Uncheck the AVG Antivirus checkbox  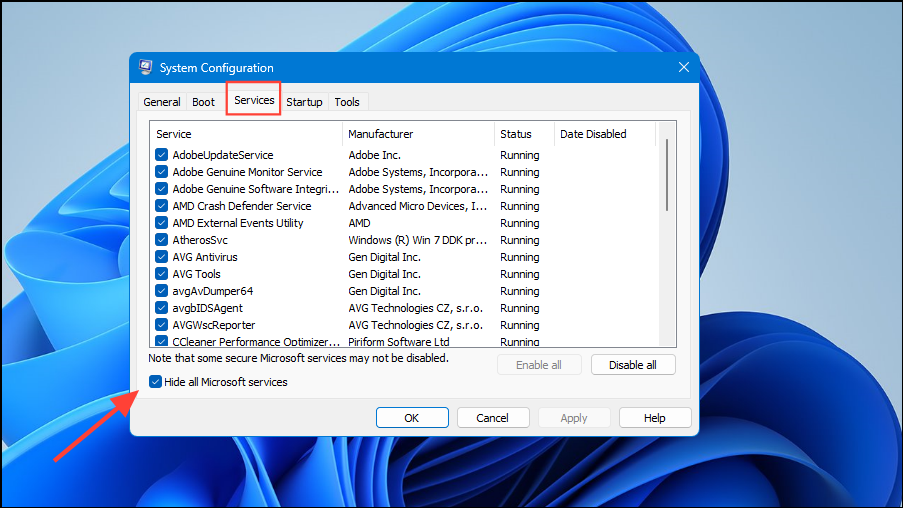coord(161,257)
